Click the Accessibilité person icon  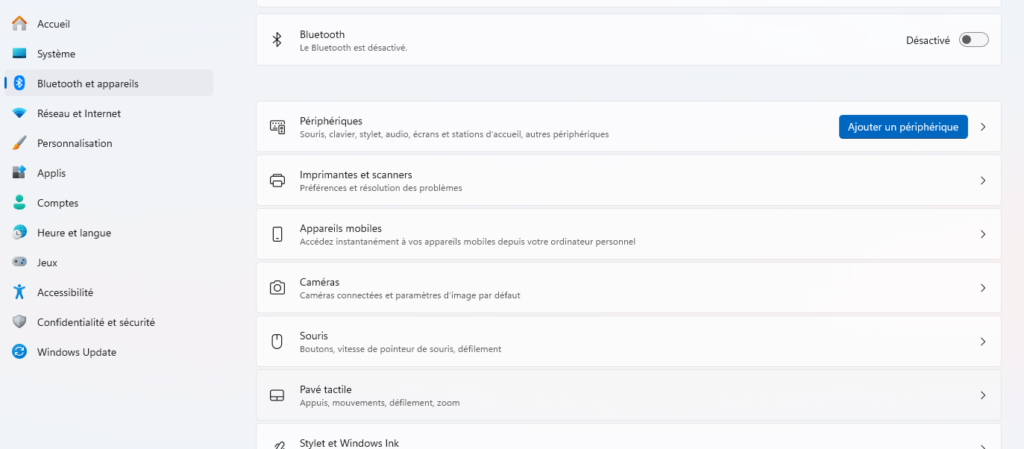(19, 292)
